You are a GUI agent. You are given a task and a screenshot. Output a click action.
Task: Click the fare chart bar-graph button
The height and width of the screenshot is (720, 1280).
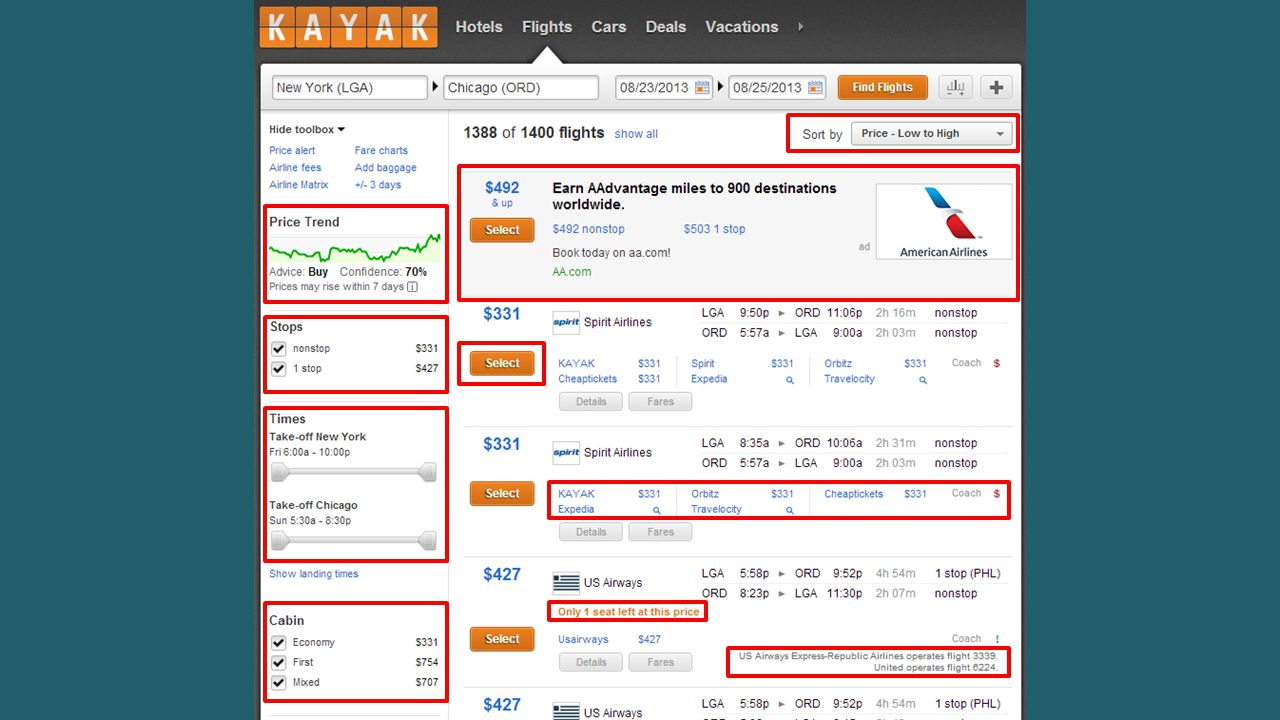point(955,87)
